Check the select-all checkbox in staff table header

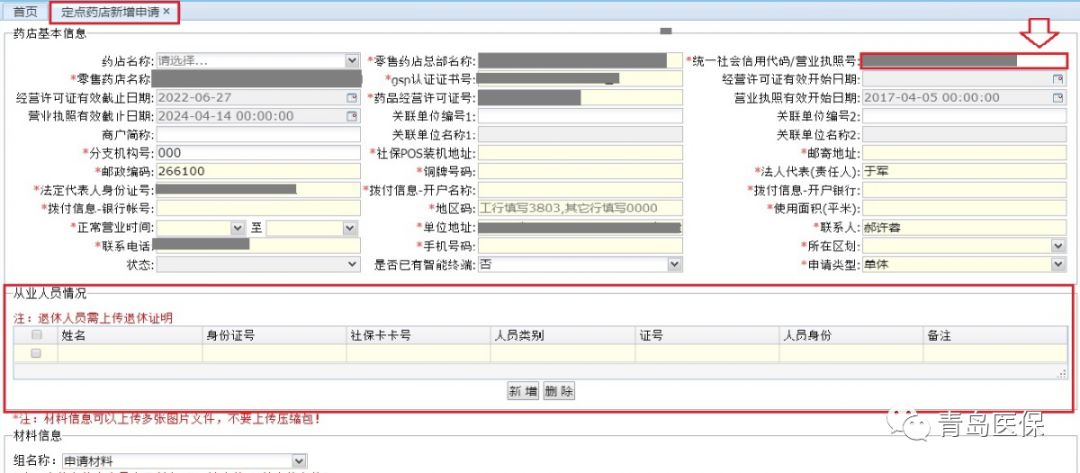(x=37, y=336)
